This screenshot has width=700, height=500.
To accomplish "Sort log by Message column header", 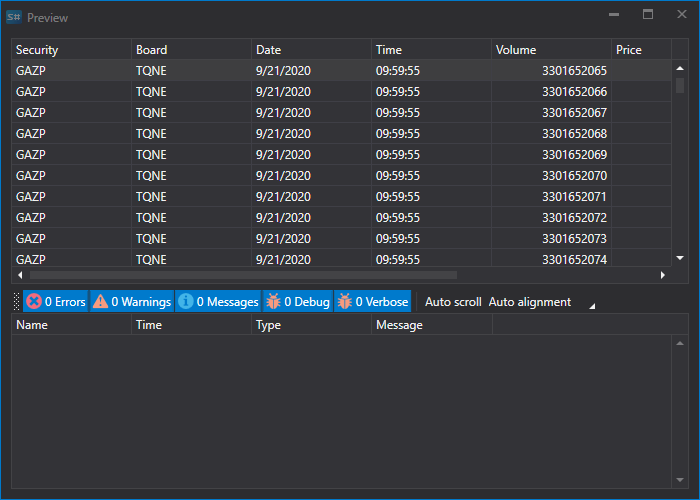I will 432,325.
